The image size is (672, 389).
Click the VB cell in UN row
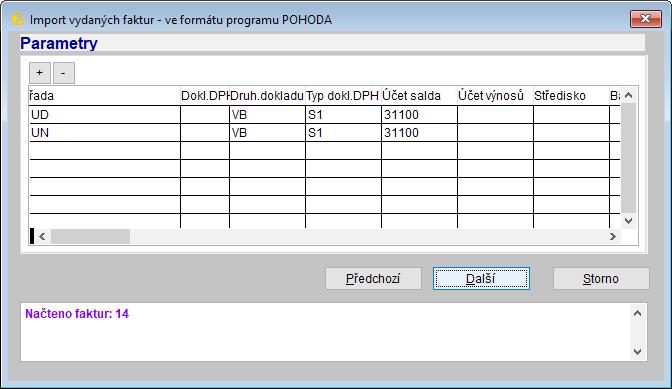[267, 133]
